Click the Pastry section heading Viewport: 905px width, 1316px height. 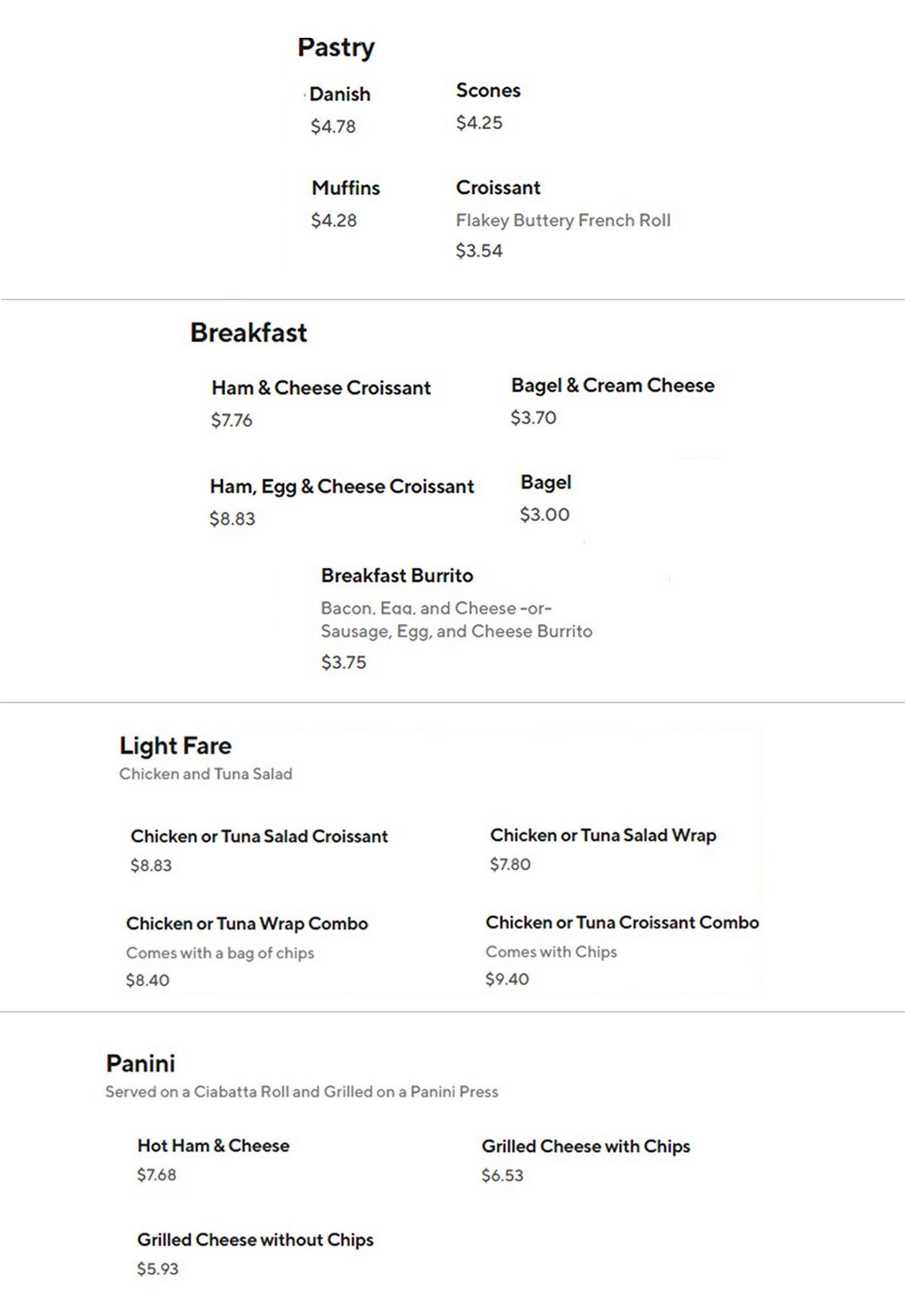[336, 48]
